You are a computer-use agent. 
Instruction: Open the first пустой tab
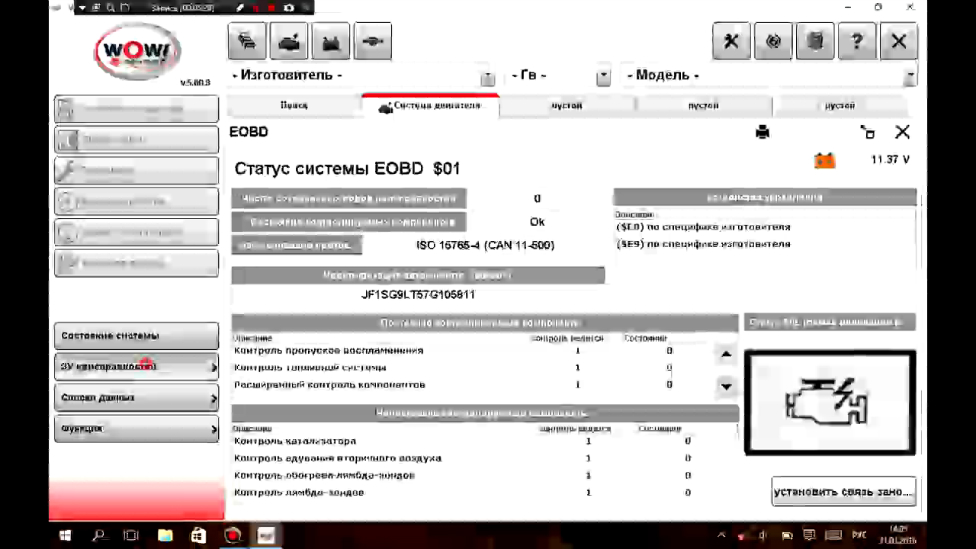point(567,106)
